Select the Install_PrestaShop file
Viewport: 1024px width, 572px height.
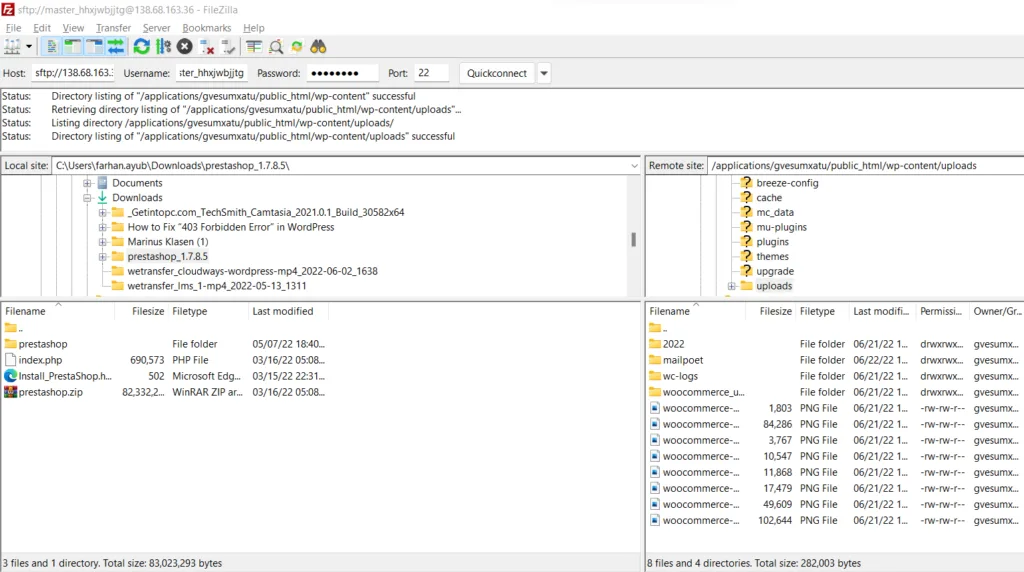165,376
